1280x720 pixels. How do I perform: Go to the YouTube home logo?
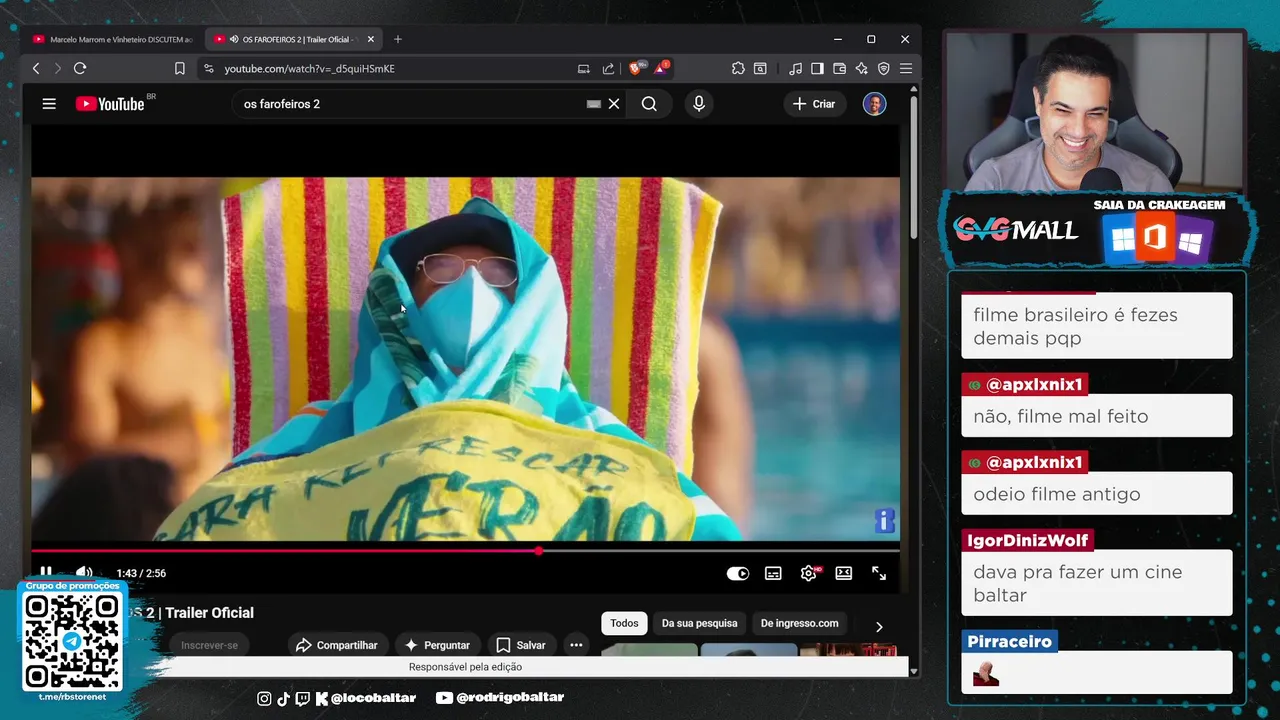pyautogui.click(x=110, y=104)
